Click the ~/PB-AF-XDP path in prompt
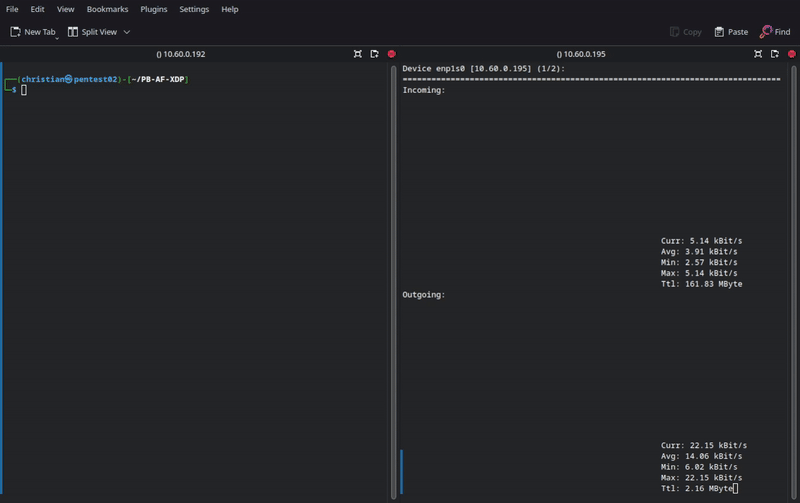Image resolution: width=800 pixels, height=503 pixels. [158, 79]
